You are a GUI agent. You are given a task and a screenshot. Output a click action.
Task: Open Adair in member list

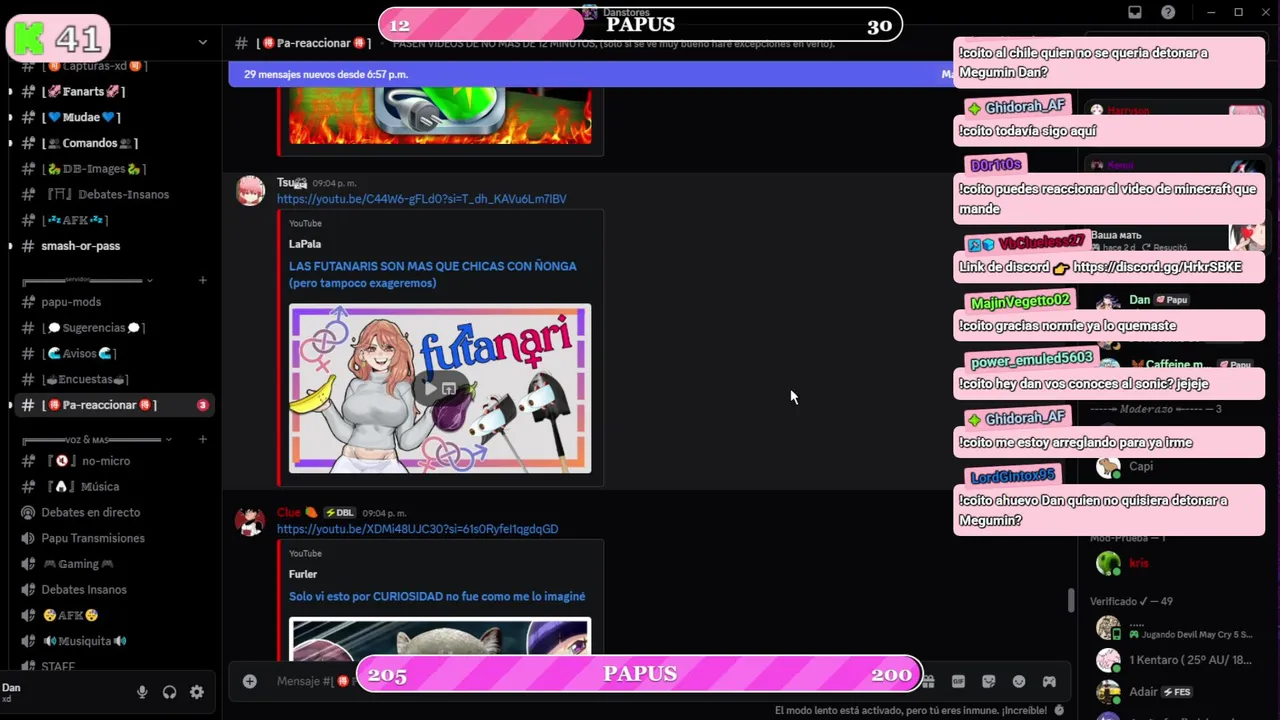point(1143,691)
